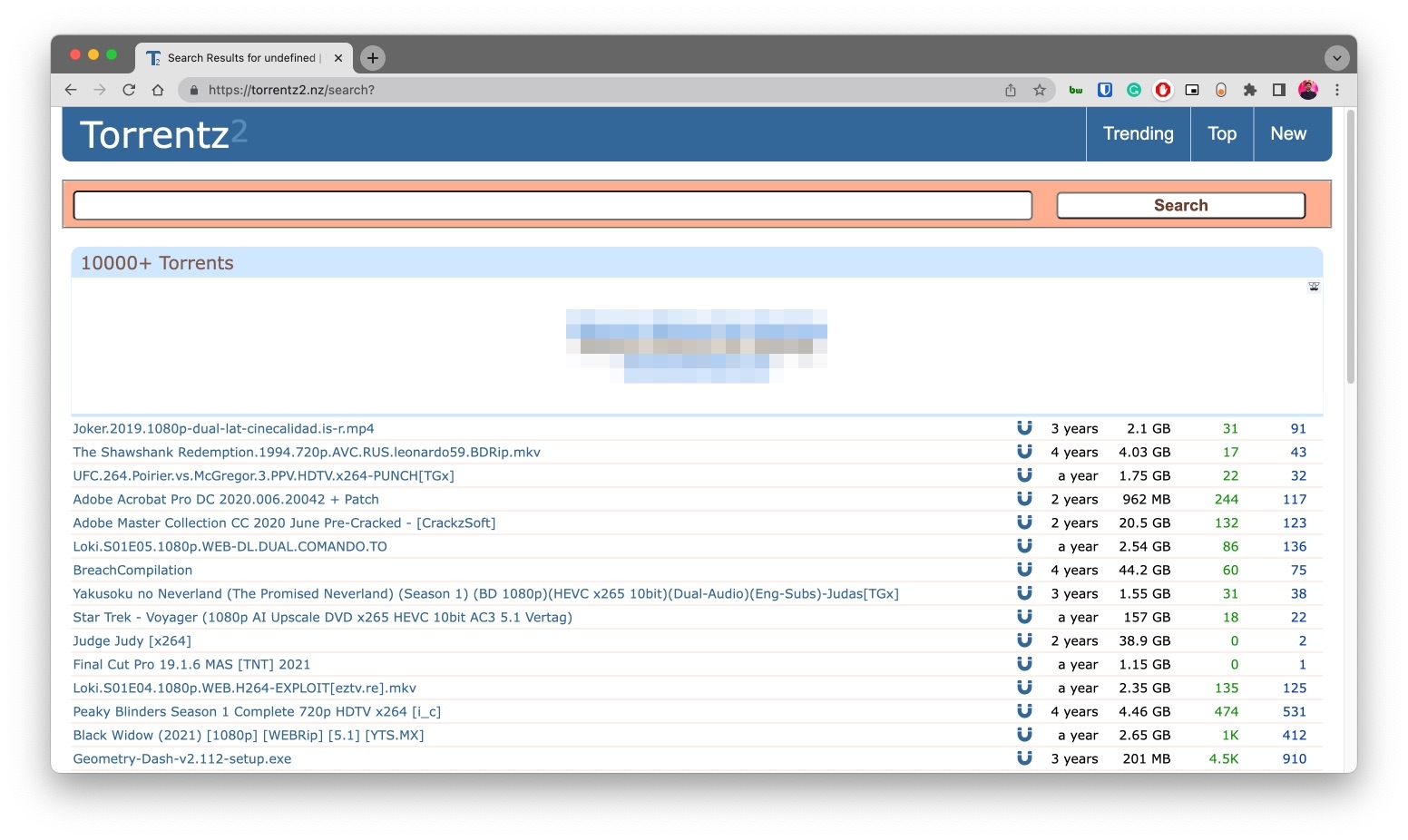Click the magnet icon beside Geometry-Dash-v2.112-setup.exe

coord(1024,758)
